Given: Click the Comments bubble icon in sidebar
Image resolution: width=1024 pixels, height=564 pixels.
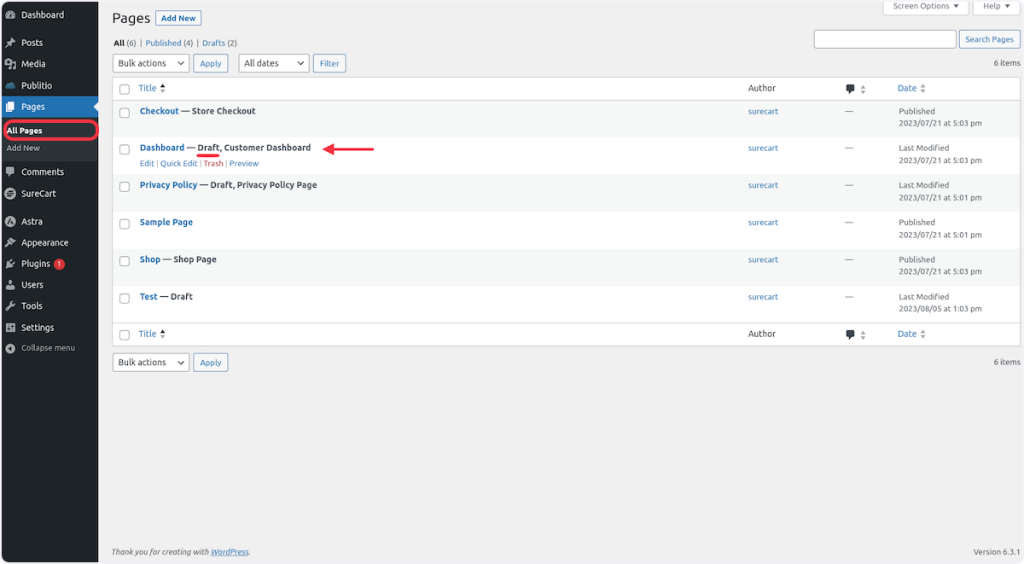Looking at the screenshot, I should 10,172.
